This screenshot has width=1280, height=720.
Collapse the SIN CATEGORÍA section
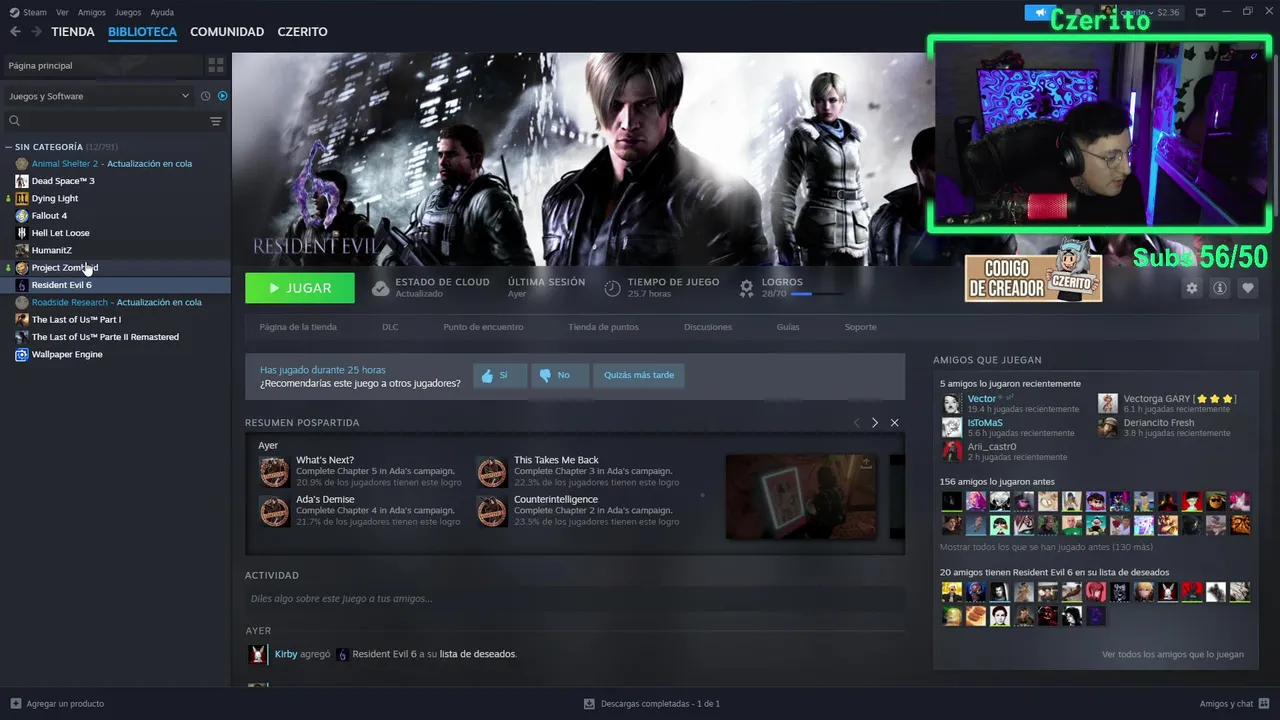[9, 147]
